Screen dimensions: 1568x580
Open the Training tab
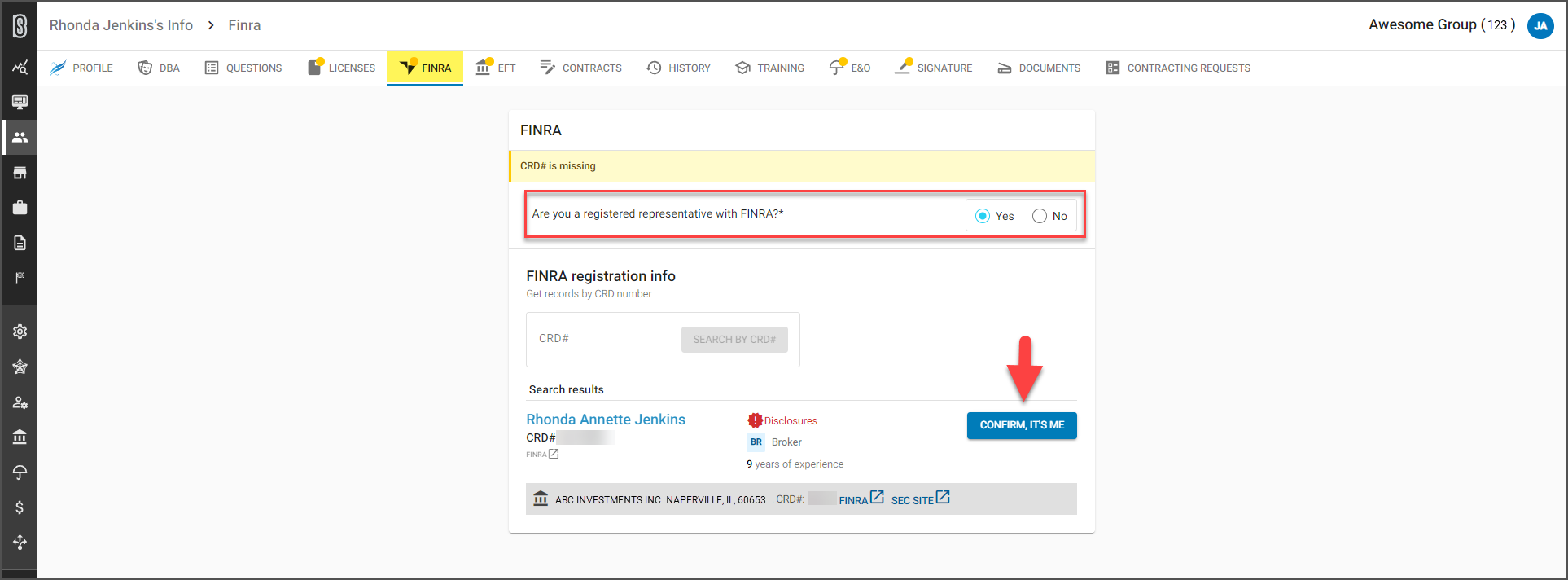tap(769, 68)
